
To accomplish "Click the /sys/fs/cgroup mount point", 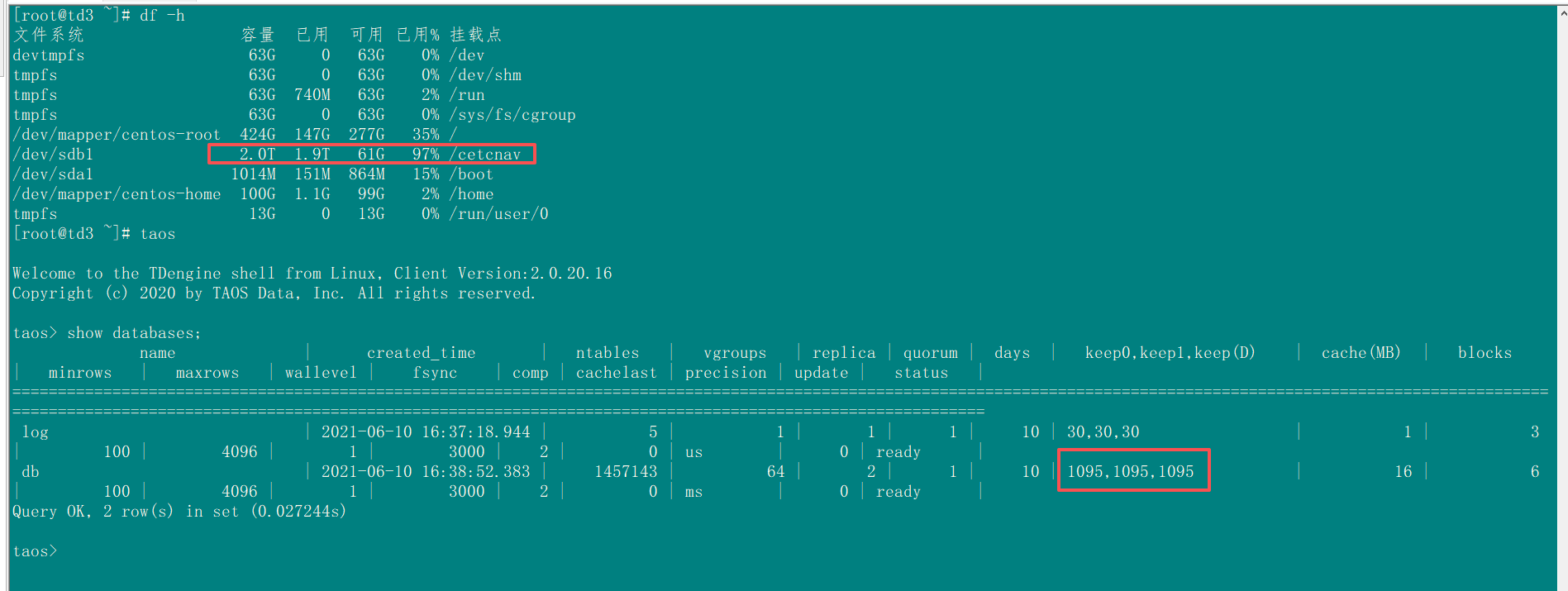I will pos(512,115).
